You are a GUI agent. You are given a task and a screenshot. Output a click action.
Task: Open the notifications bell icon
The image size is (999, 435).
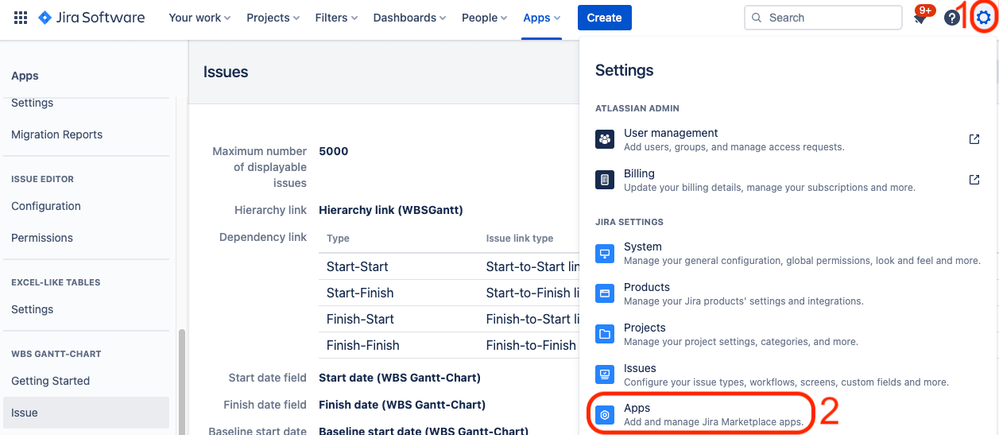click(920, 19)
